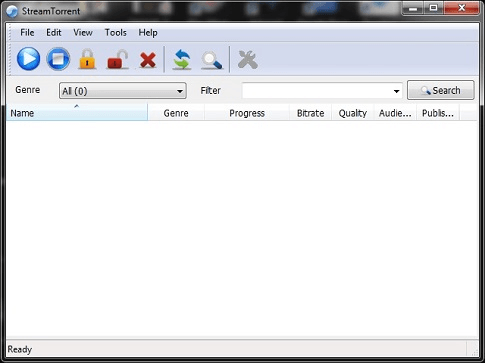Open settings with the wrench icon

[x=247, y=60]
